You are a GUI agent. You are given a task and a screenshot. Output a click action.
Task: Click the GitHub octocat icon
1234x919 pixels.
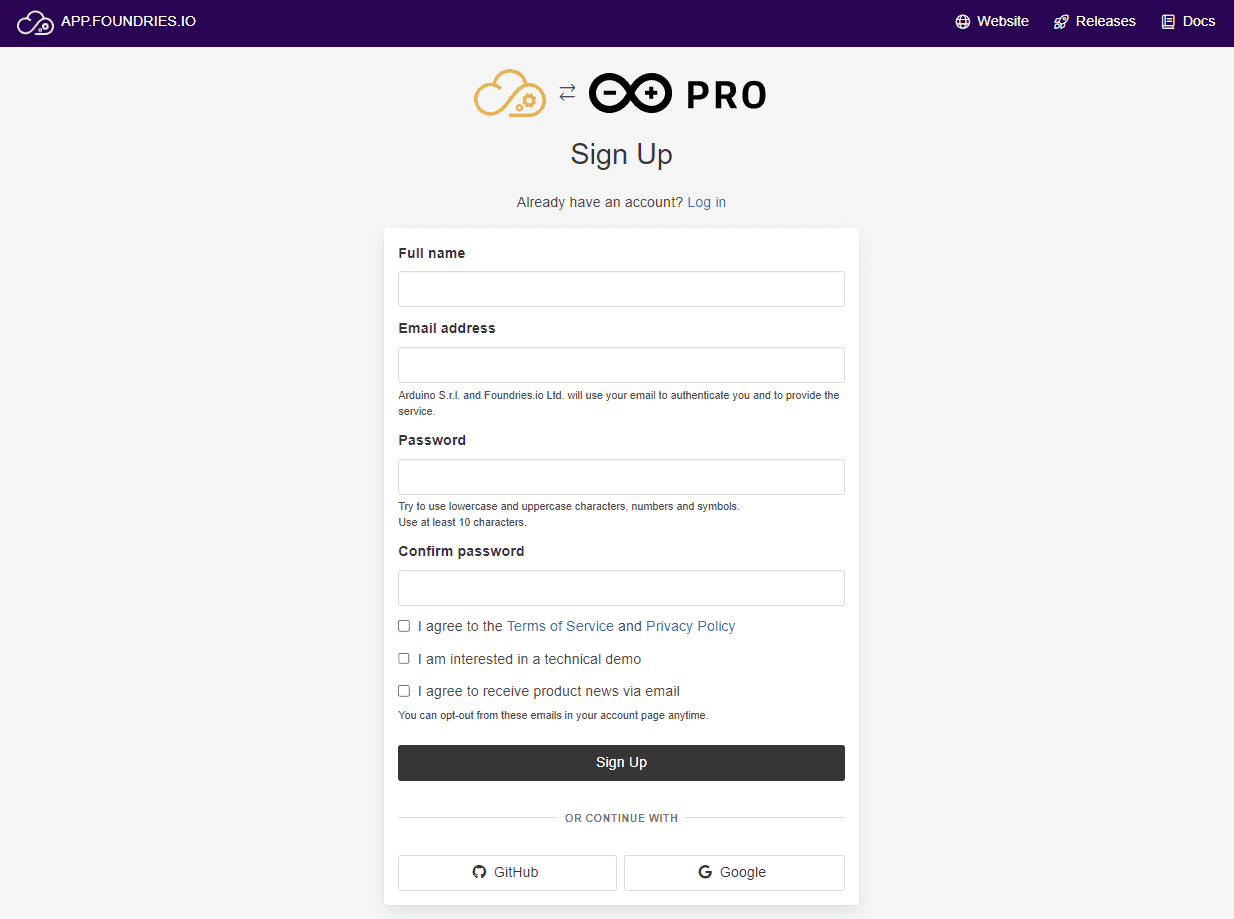point(479,872)
